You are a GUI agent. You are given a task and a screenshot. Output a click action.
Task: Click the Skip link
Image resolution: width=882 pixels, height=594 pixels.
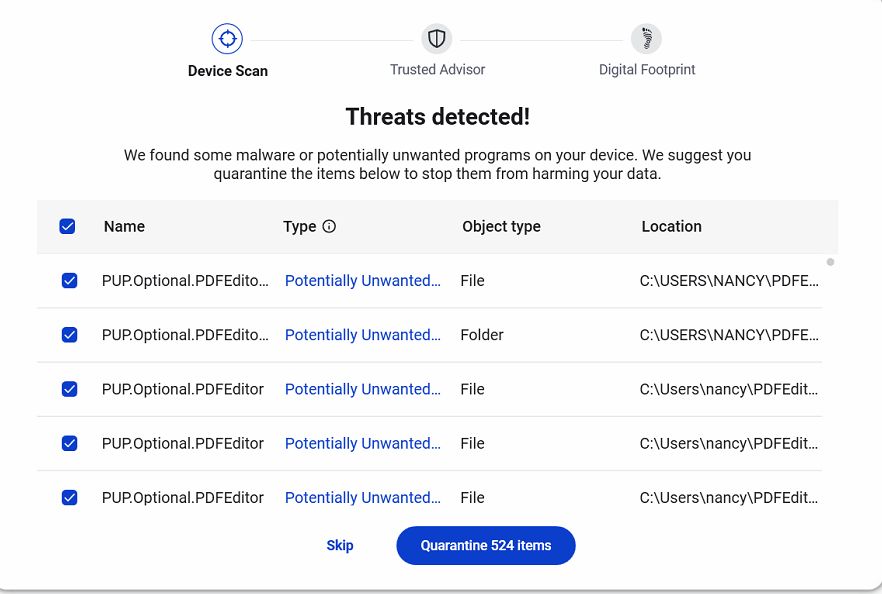(x=340, y=546)
